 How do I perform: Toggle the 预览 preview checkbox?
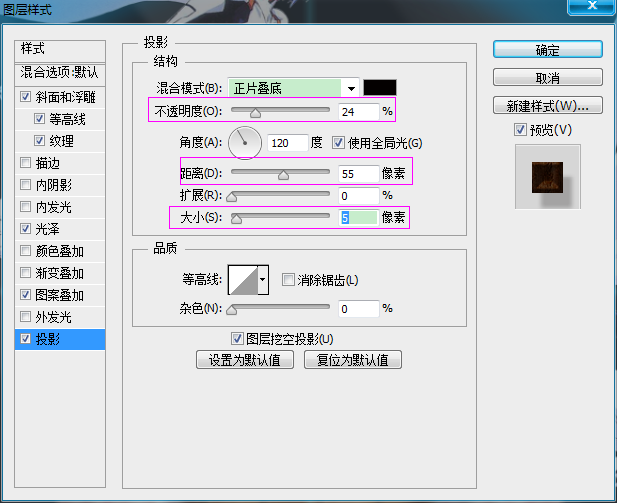(x=520, y=129)
